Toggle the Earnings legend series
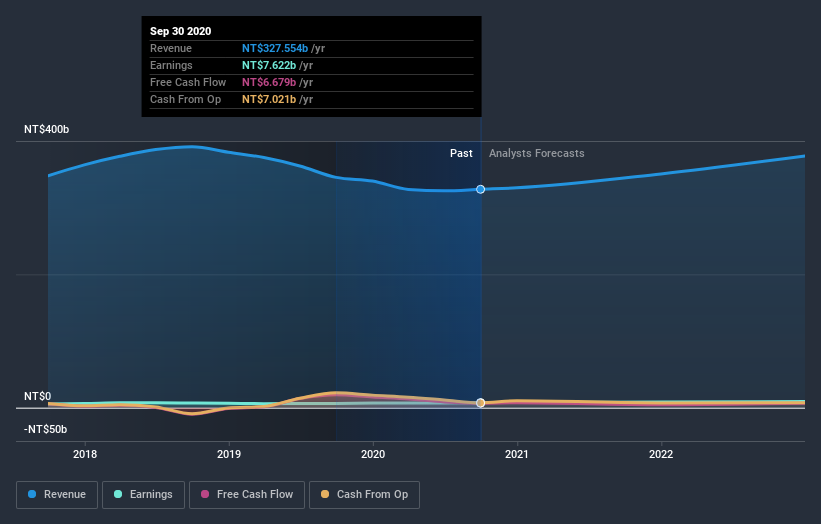This screenshot has width=821, height=524. click(x=143, y=495)
